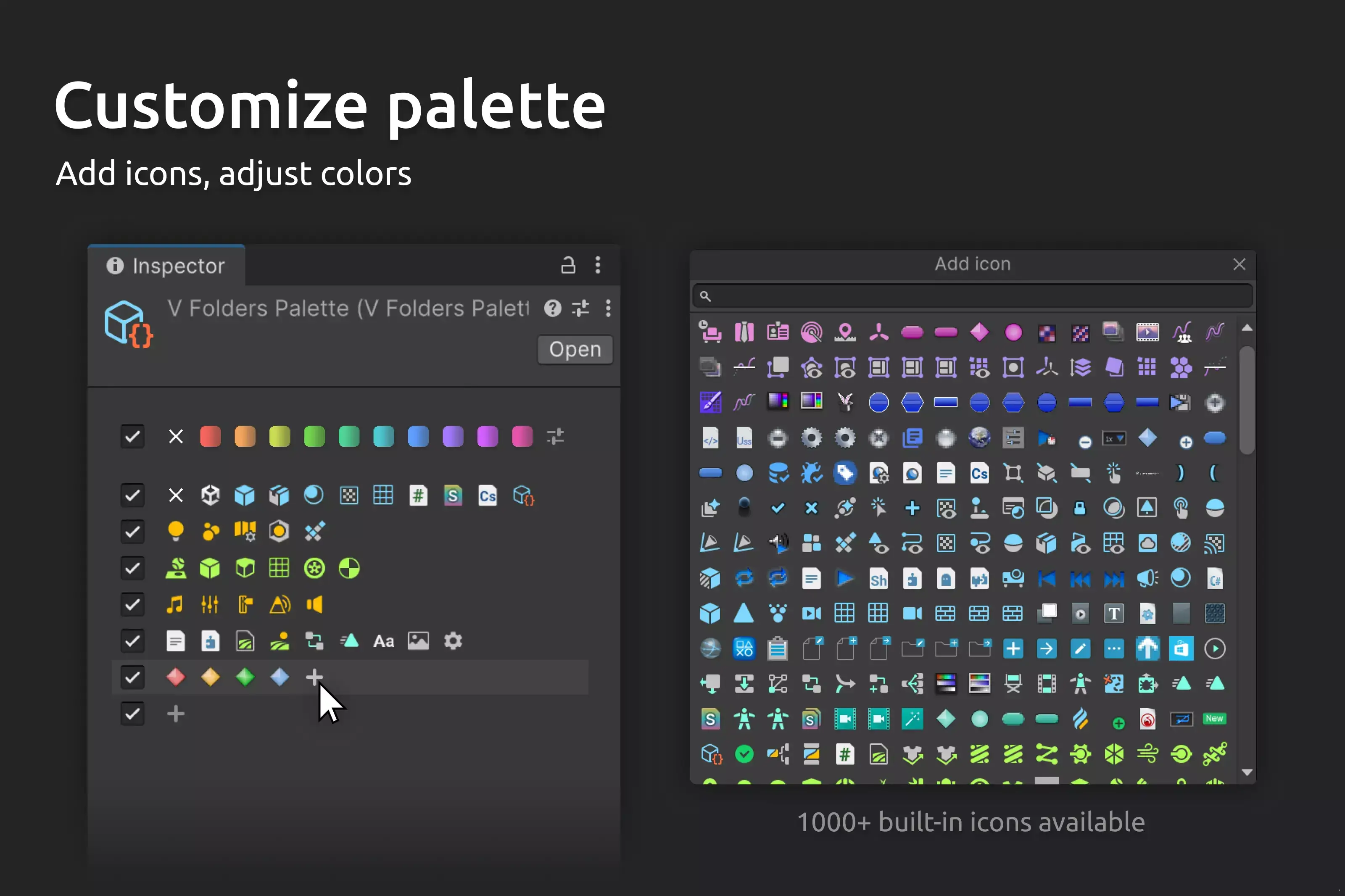
Task: Select the green "New" badge icon
Action: (x=1214, y=718)
